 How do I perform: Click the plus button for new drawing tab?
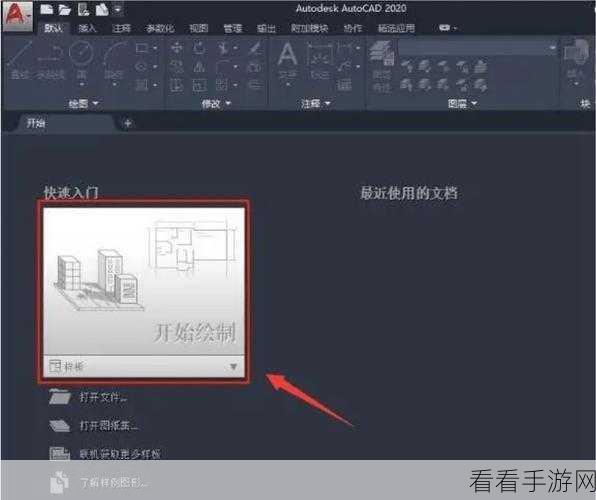pos(128,123)
